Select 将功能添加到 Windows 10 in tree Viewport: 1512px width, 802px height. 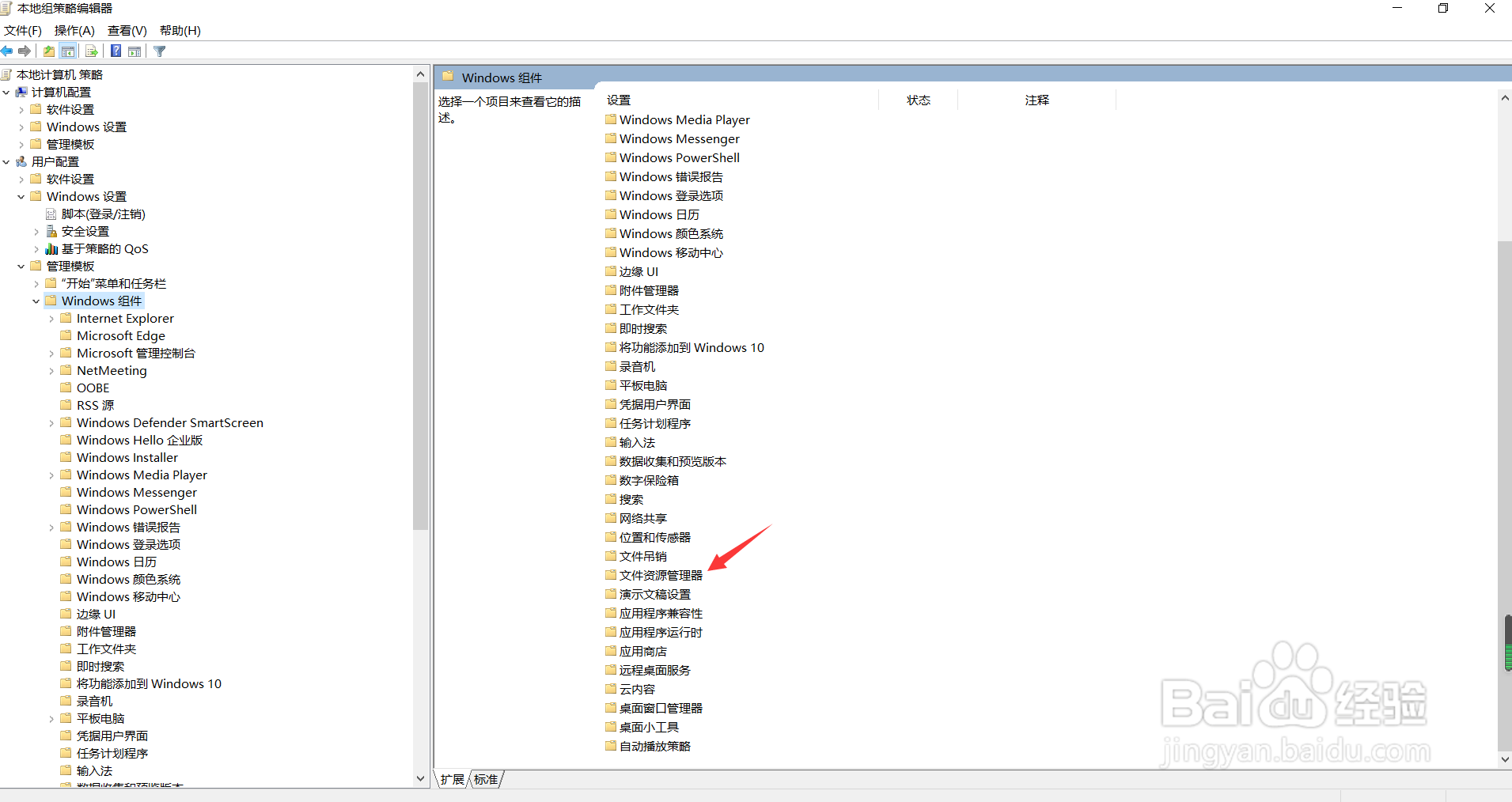pos(149,684)
